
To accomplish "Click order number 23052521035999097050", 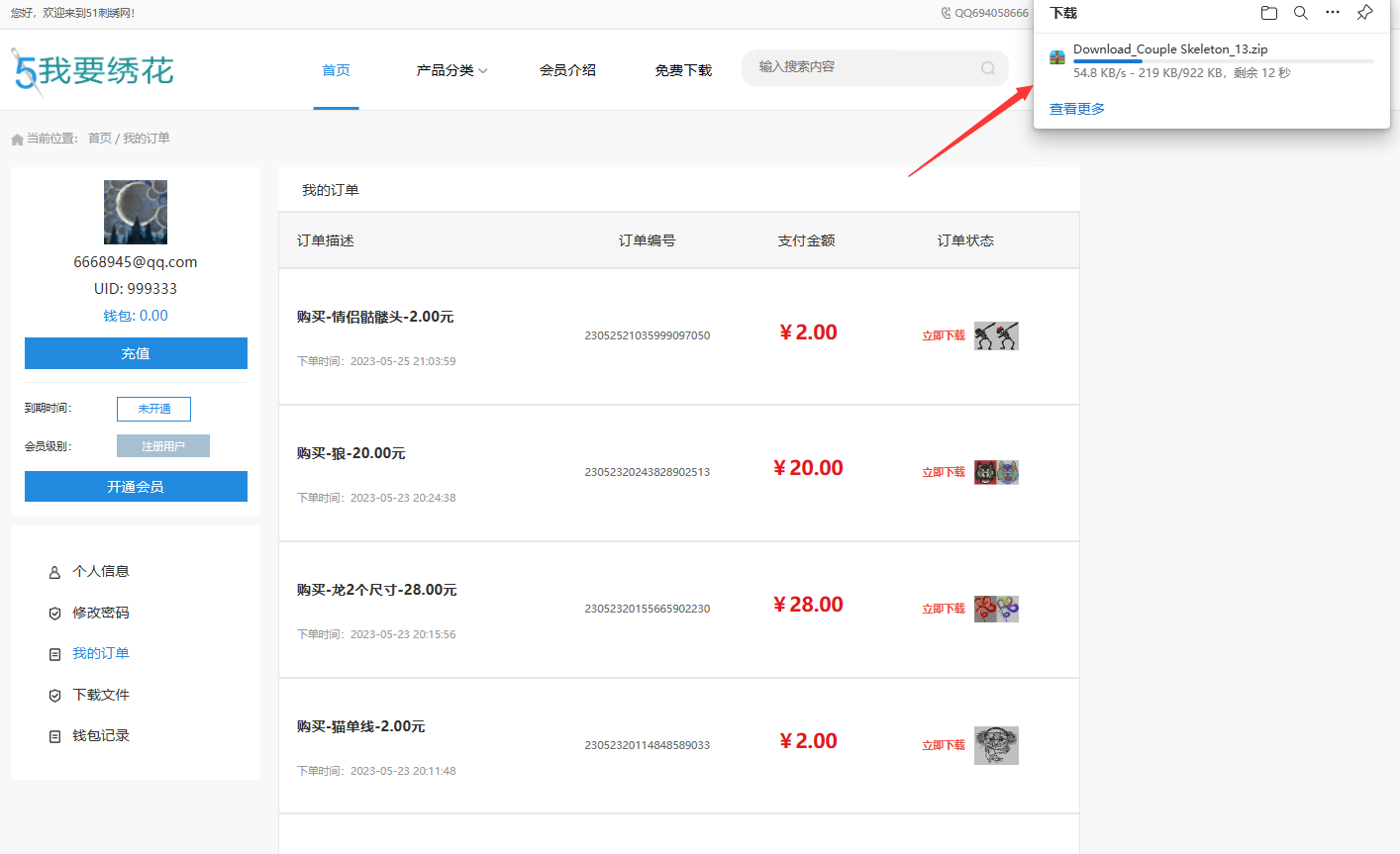I will pyautogui.click(x=648, y=335).
